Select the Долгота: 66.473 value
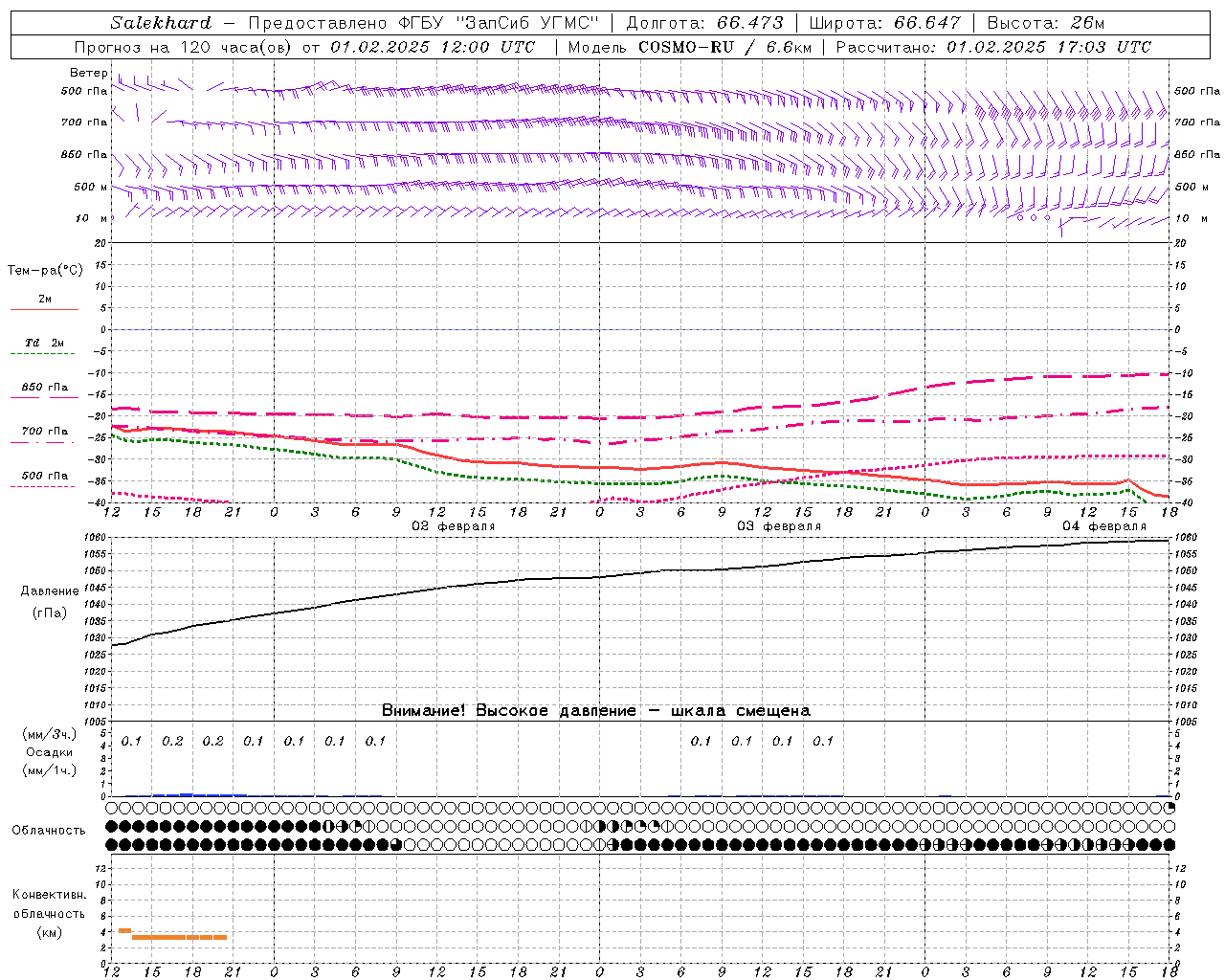This screenshot has height=980, width=1225. pyautogui.click(x=705, y=23)
